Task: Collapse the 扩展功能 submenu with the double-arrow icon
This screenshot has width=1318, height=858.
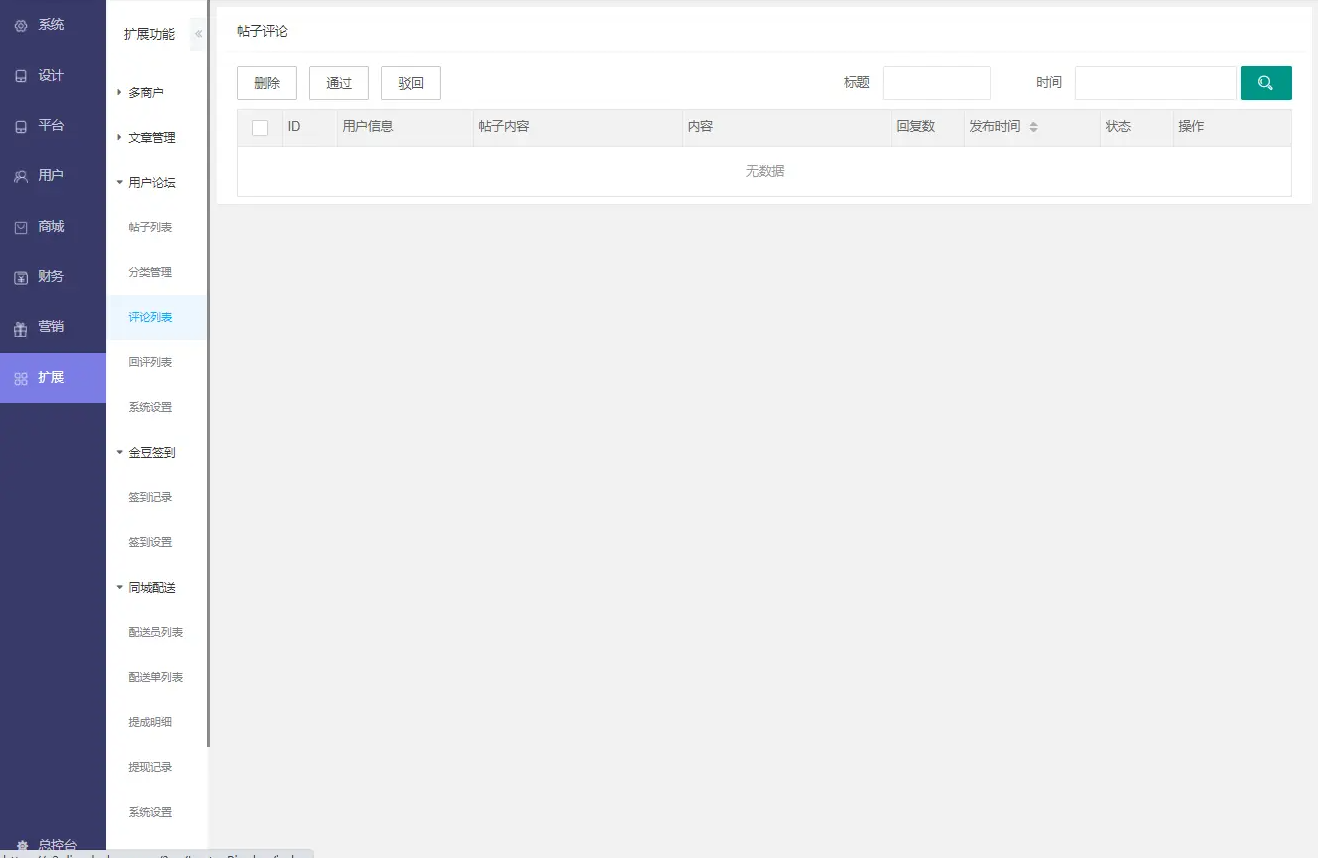Action: pos(198,34)
